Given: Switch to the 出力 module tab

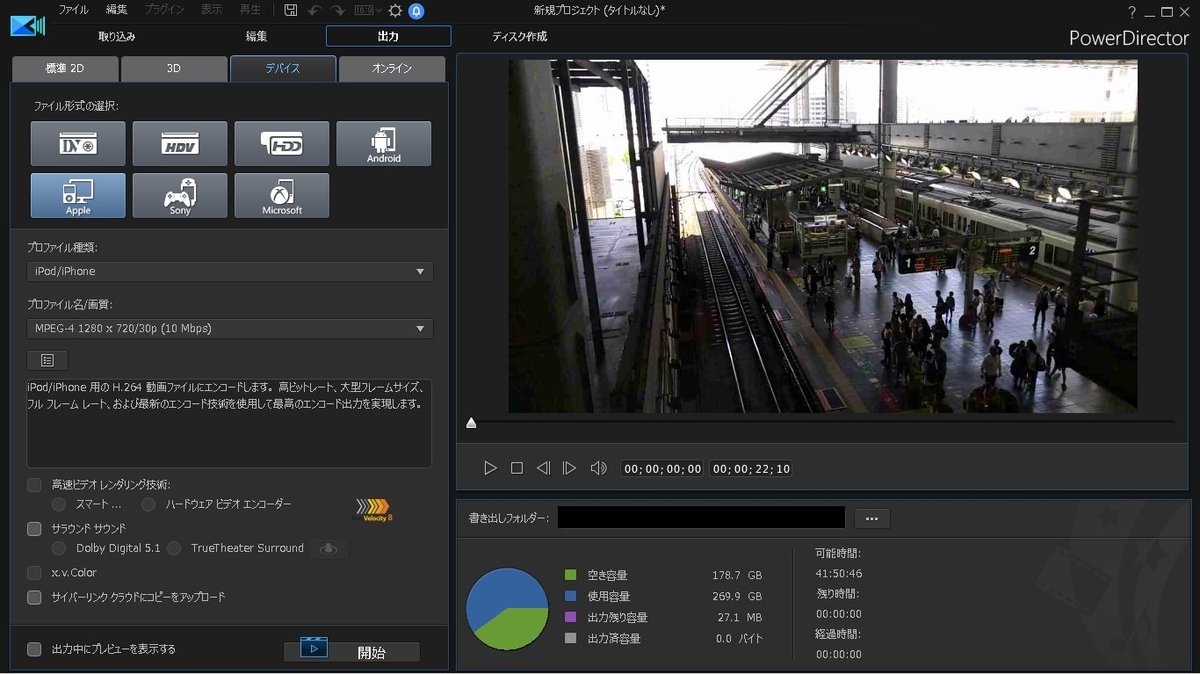Looking at the screenshot, I should [x=388, y=37].
